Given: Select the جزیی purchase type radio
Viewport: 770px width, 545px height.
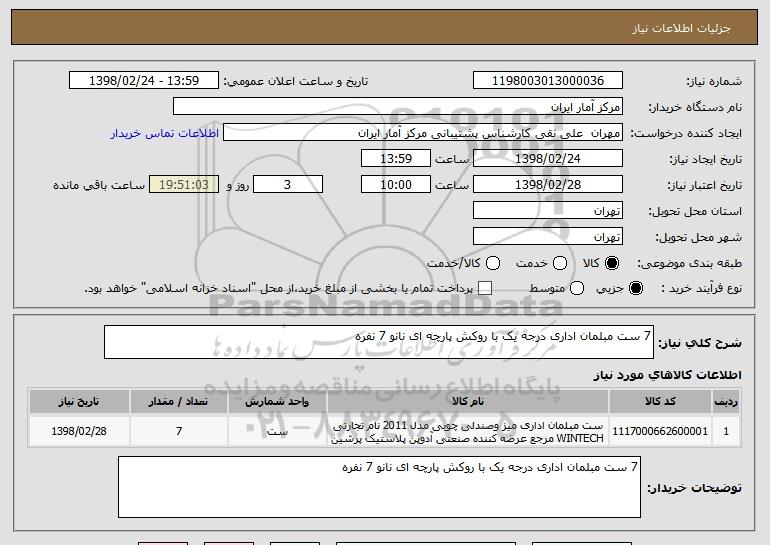Looking at the screenshot, I should [635, 288].
